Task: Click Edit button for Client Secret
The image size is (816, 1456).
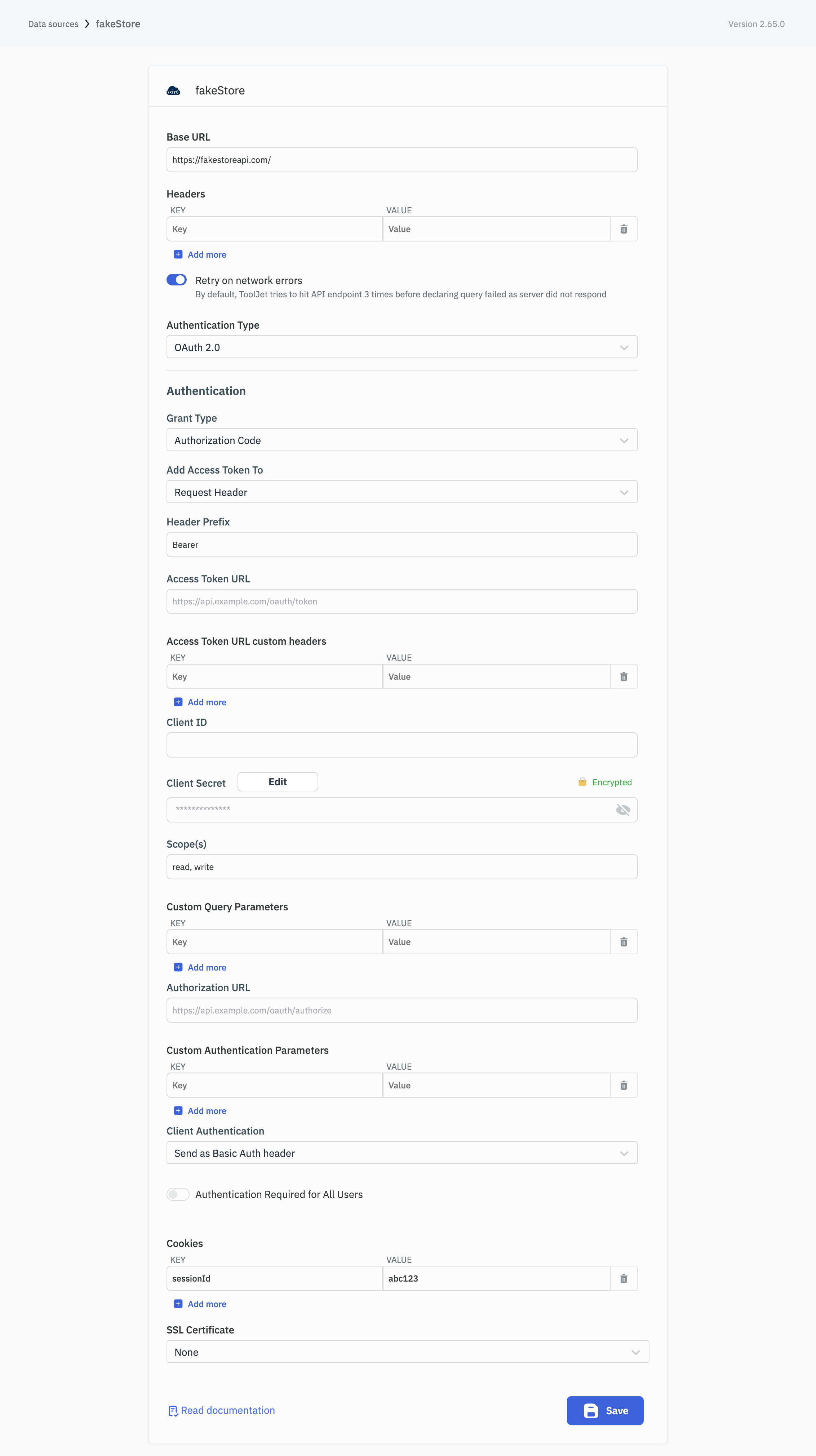Action: coord(278,782)
